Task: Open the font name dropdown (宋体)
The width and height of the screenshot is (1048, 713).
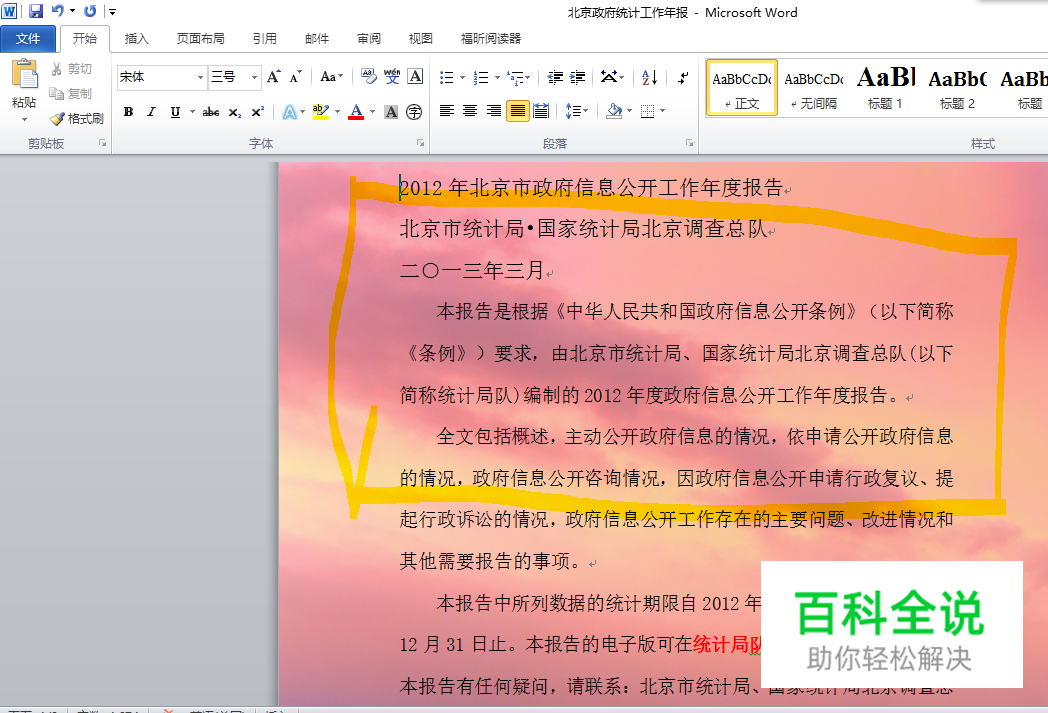Action: point(200,78)
